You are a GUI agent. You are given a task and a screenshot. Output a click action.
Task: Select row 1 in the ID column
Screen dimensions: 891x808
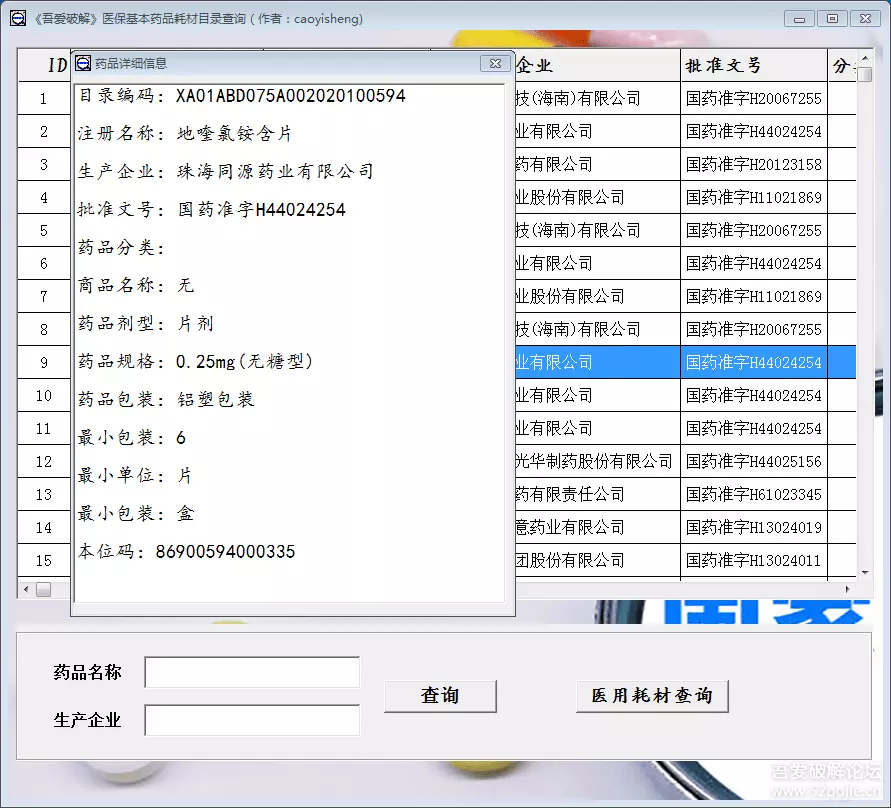(x=44, y=98)
